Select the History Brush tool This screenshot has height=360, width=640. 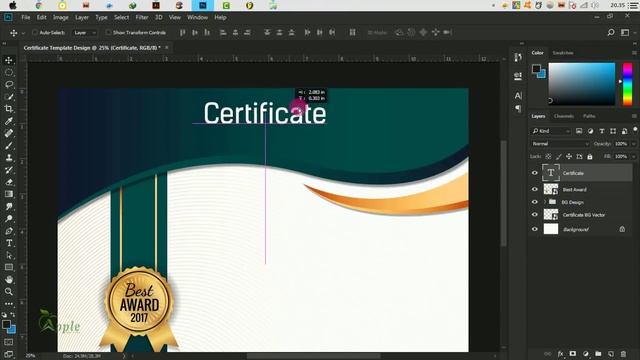pyautogui.click(x=9, y=170)
